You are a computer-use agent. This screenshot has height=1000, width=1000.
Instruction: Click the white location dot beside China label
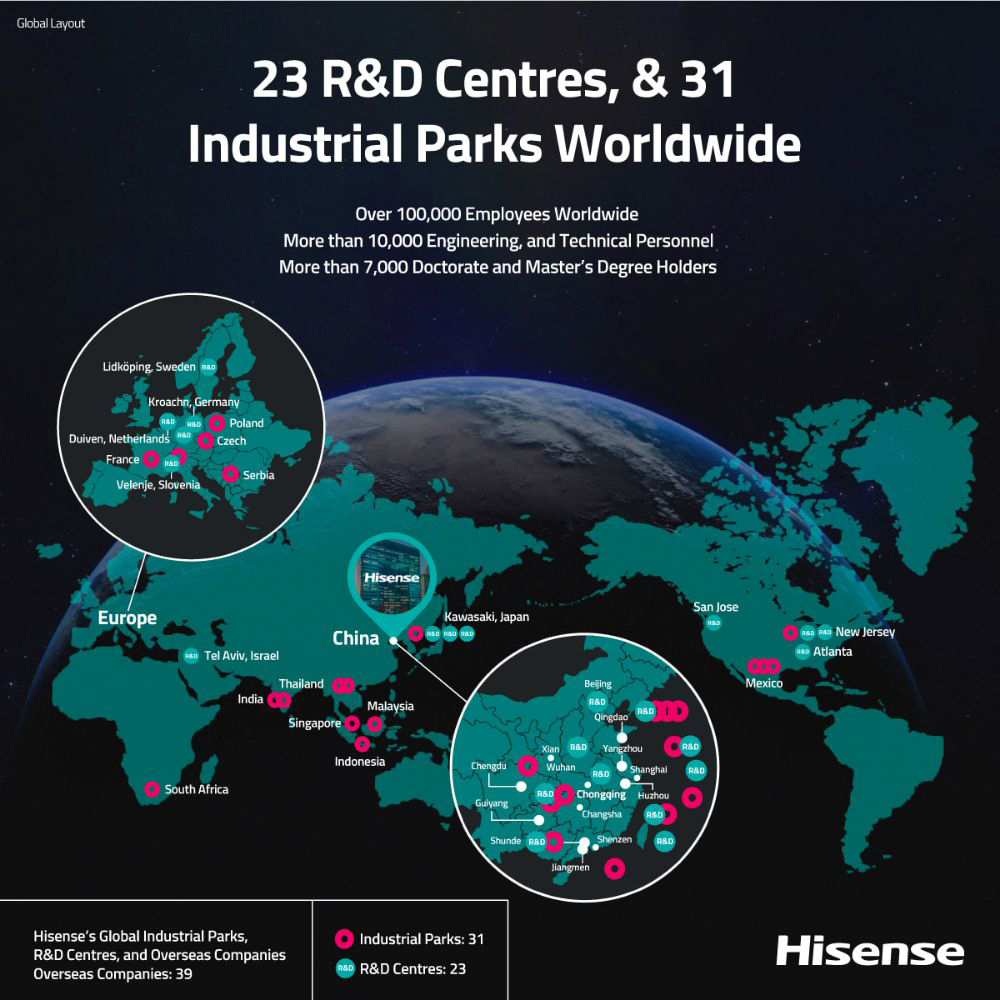(x=393, y=641)
